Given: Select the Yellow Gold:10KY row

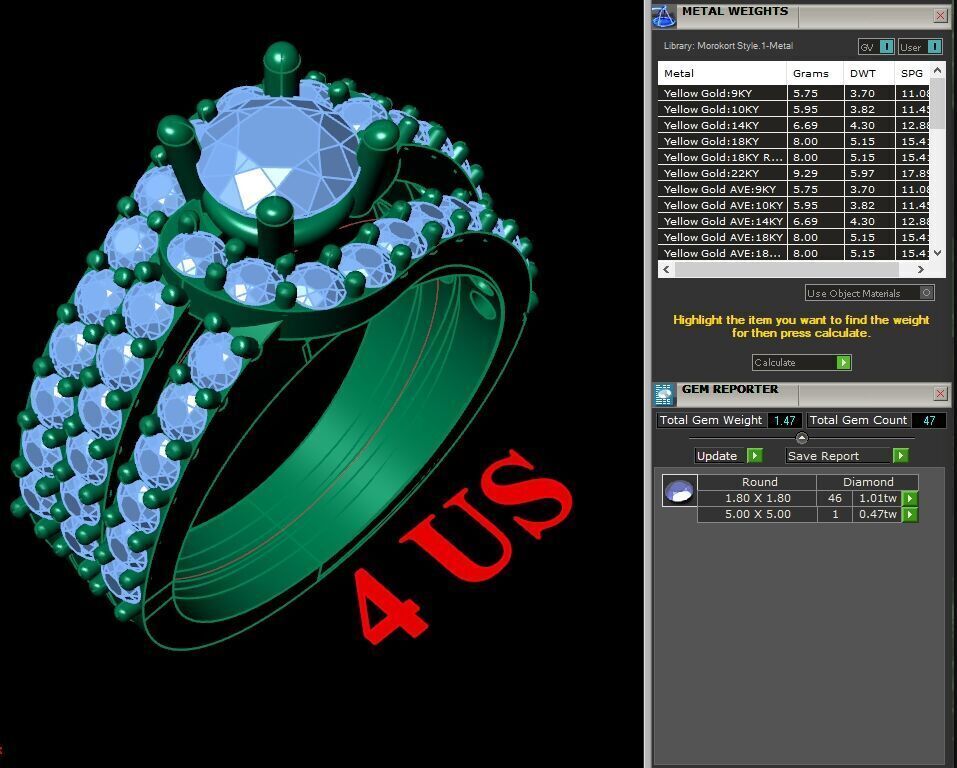Looking at the screenshot, I should click(x=793, y=109).
